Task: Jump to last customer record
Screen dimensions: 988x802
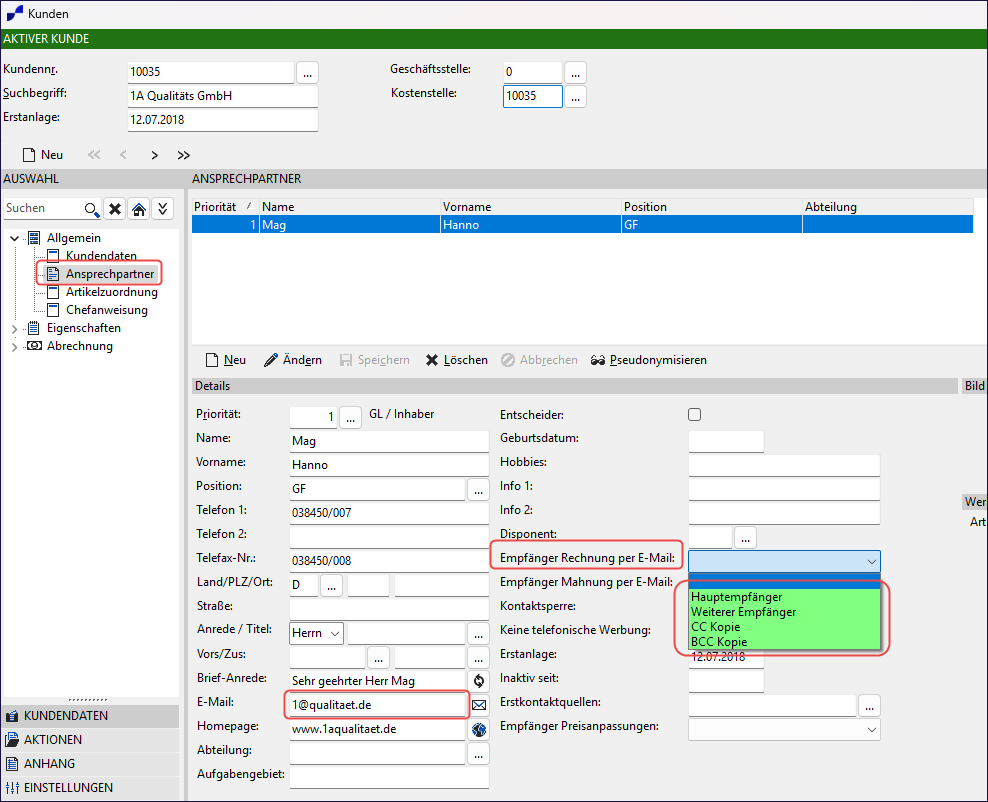Action: [x=183, y=155]
